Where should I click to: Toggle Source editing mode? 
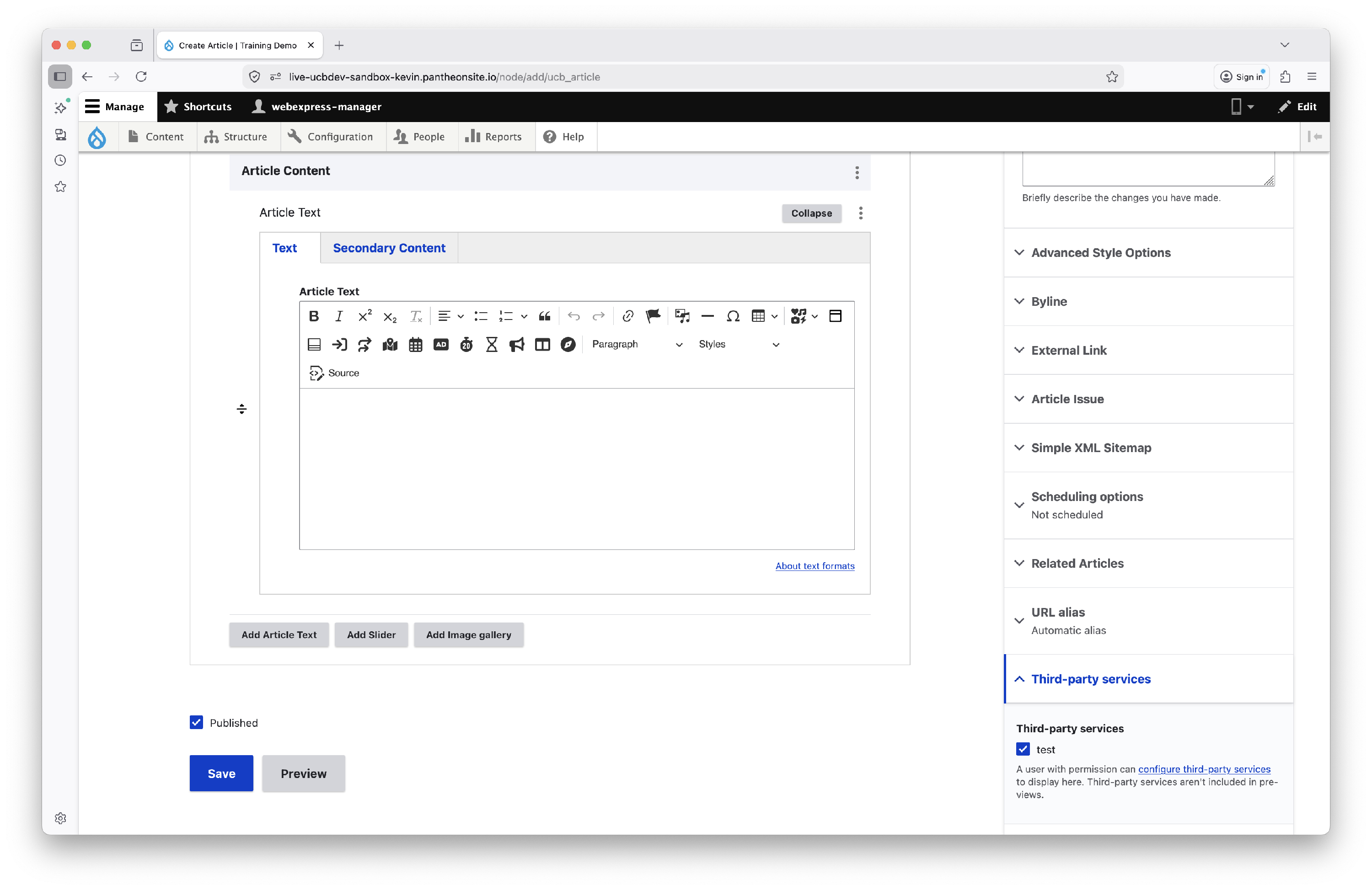pyautogui.click(x=334, y=373)
